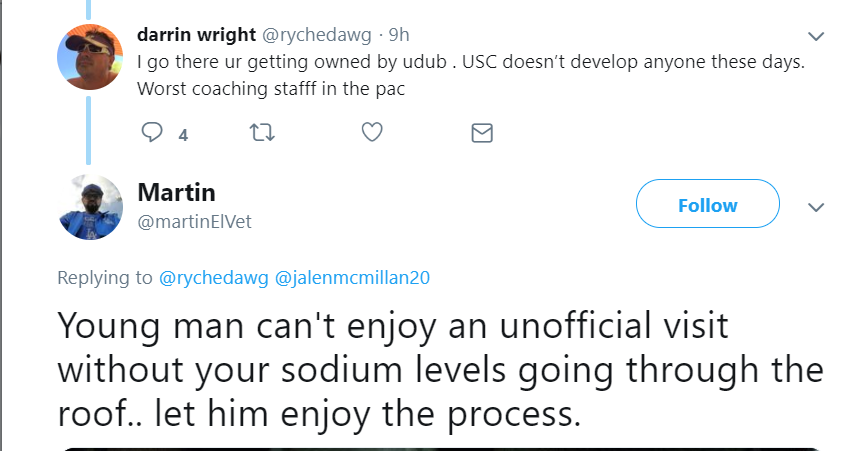This screenshot has width=867, height=451.
Task: Open the @martinElVet handle
Action: point(195,222)
